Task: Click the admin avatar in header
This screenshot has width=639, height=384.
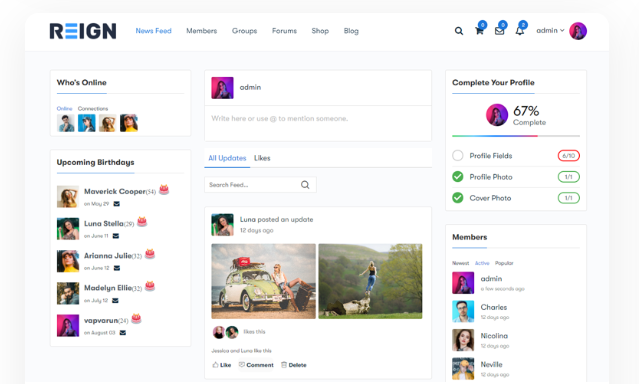Action: (x=578, y=31)
